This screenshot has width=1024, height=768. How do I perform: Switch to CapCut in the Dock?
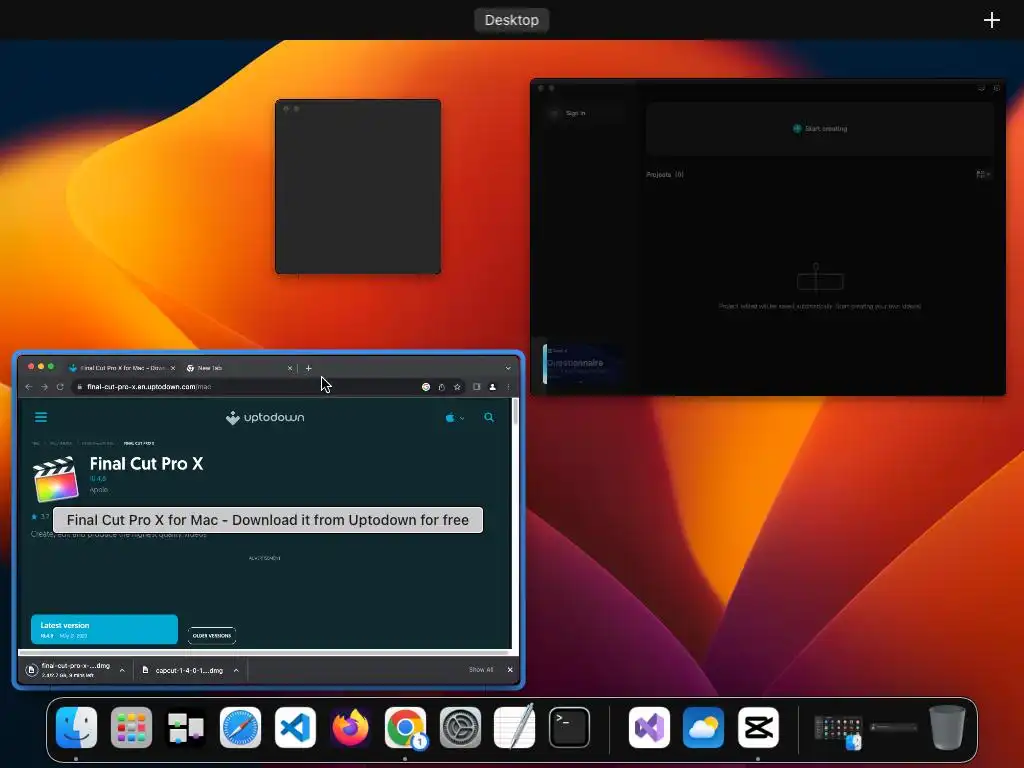(758, 728)
